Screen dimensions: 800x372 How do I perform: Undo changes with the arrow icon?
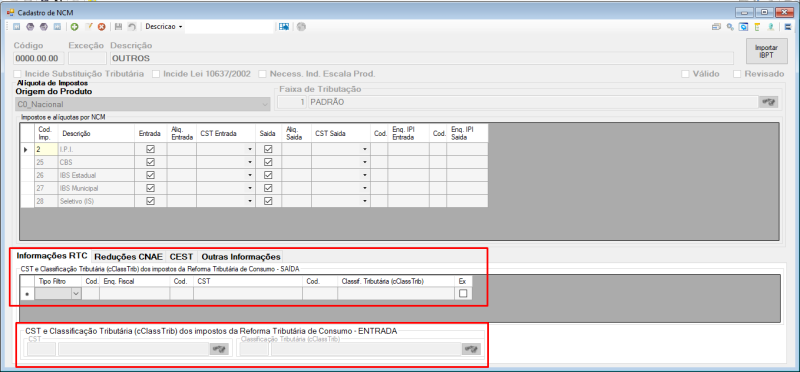[132, 27]
